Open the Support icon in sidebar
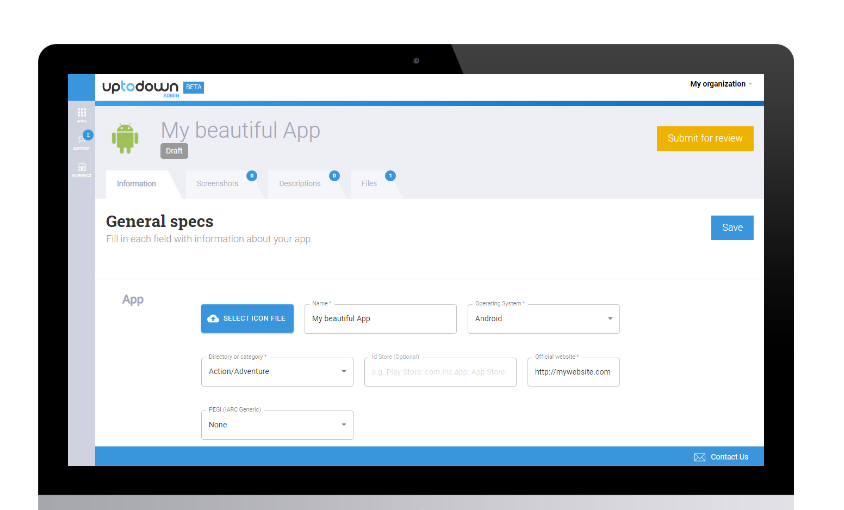 [x=81, y=141]
